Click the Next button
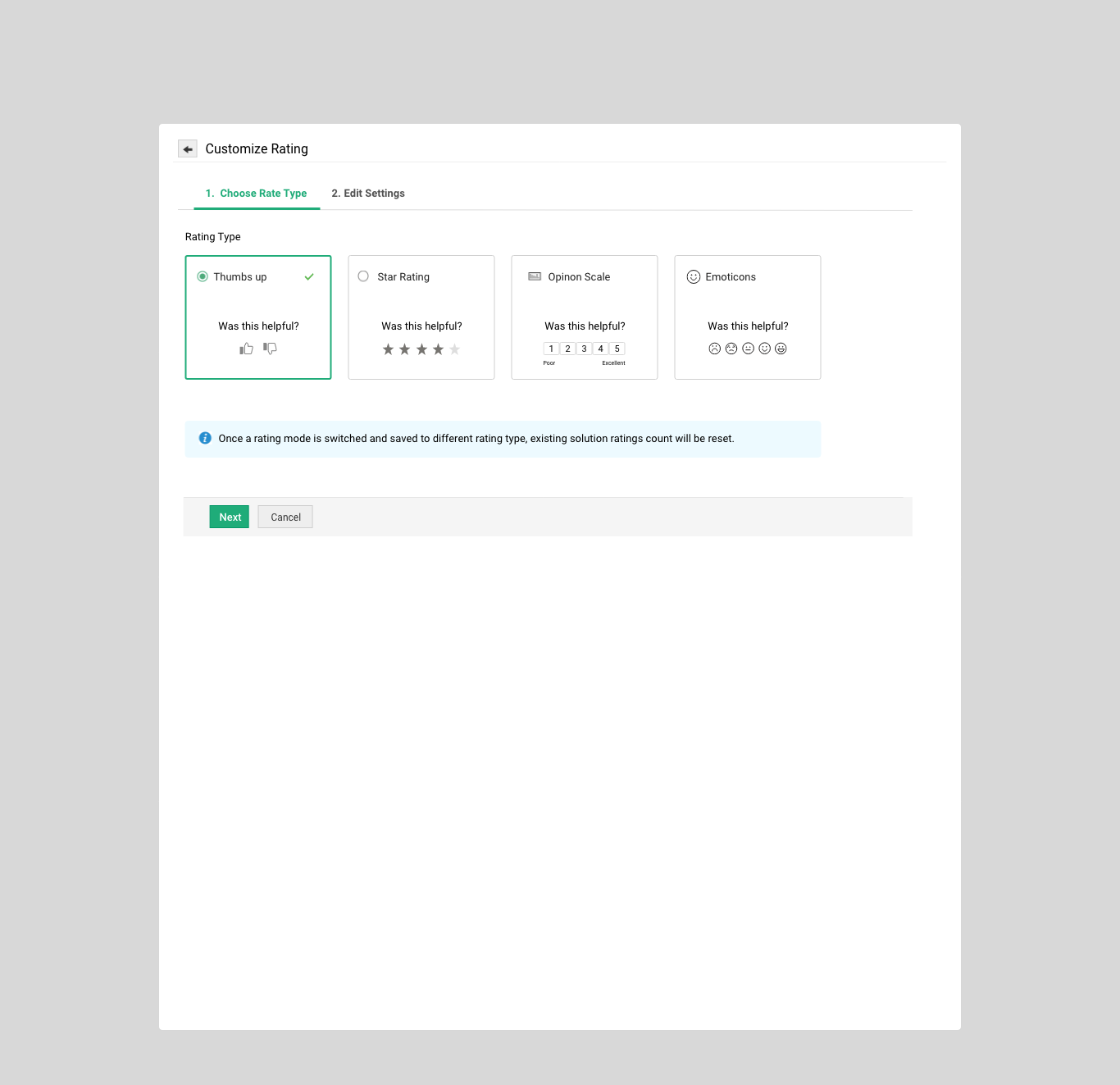1120x1085 pixels. [x=230, y=517]
